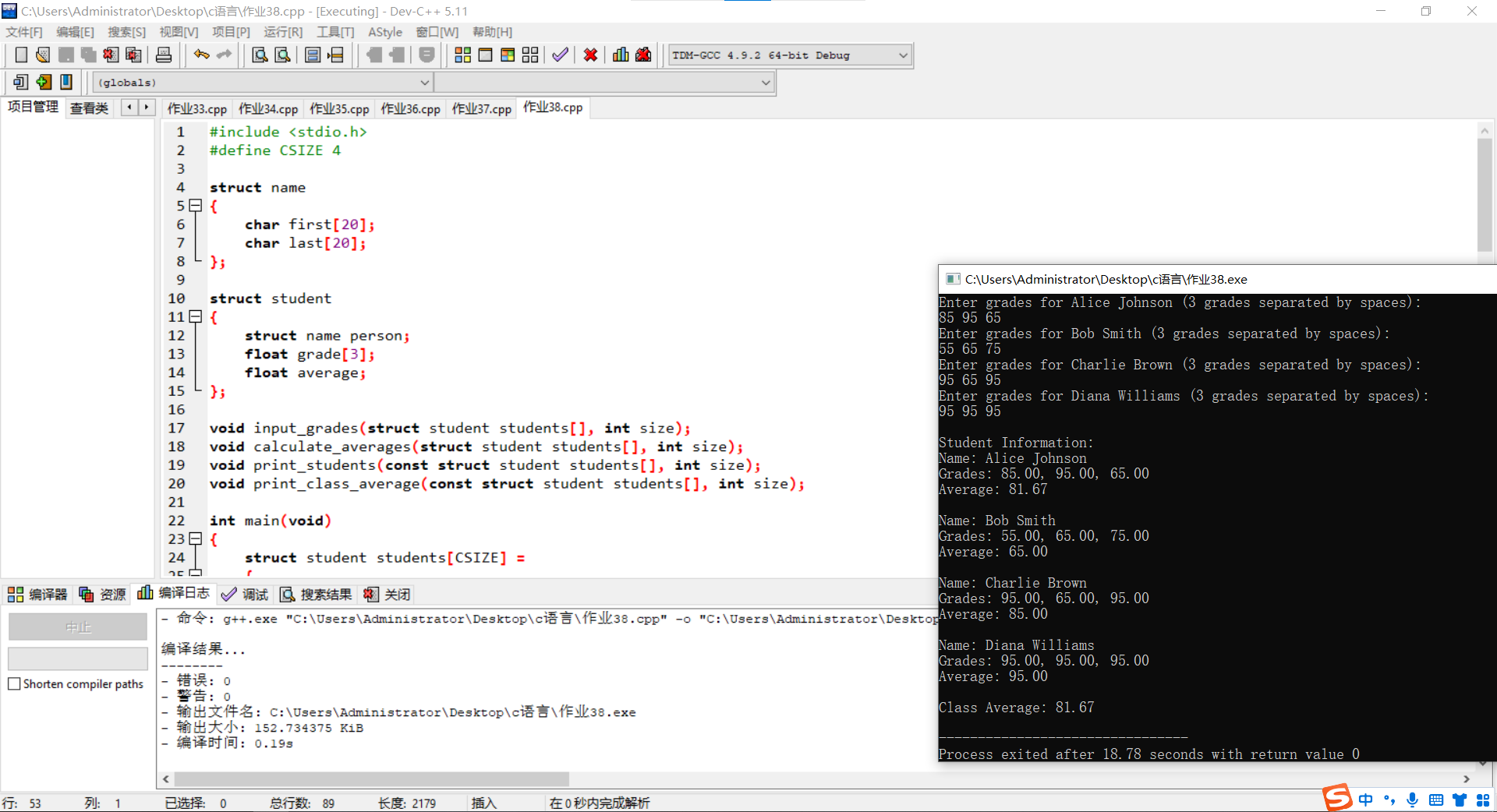This screenshot has height=812, width=1497.
Task: Click the Compile four-squares icon
Action: (462, 55)
